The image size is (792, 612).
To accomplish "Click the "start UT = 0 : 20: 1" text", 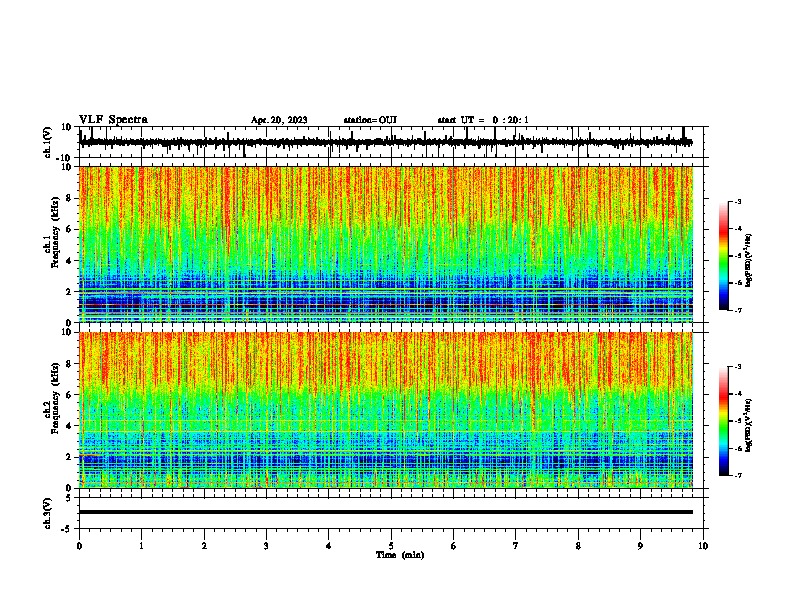I will click(x=483, y=120).
